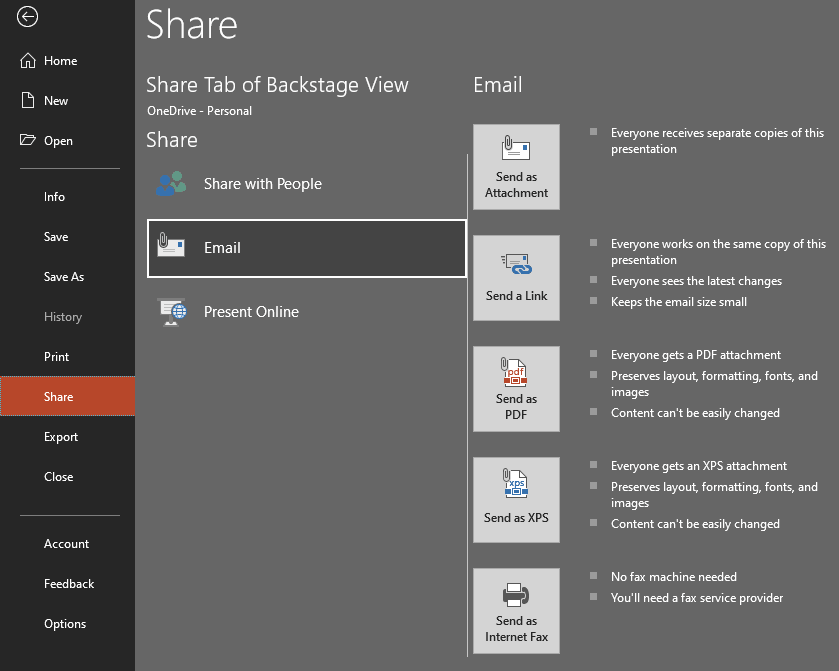Select the Send as Internet Fax icon
Image resolution: width=839 pixels, height=671 pixels.
pyautogui.click(x=516, y=592)
